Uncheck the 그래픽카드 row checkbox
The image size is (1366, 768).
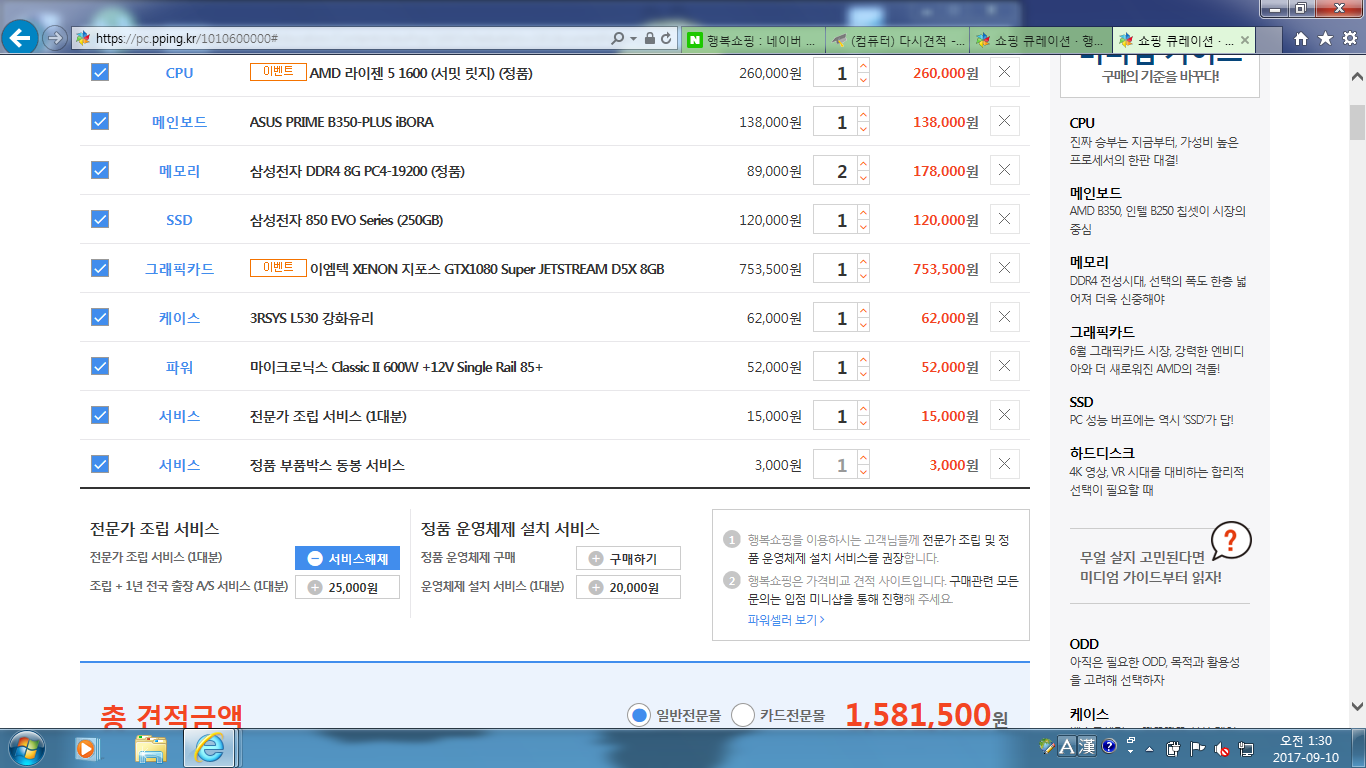[x=100, y=268]
